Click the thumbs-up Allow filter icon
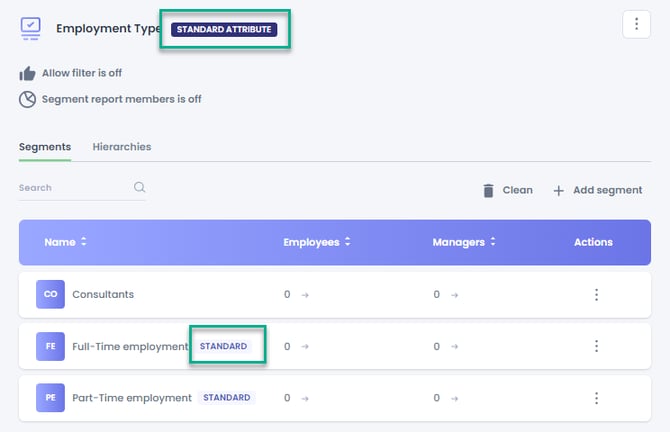670x432 pixels. (27, 73)
